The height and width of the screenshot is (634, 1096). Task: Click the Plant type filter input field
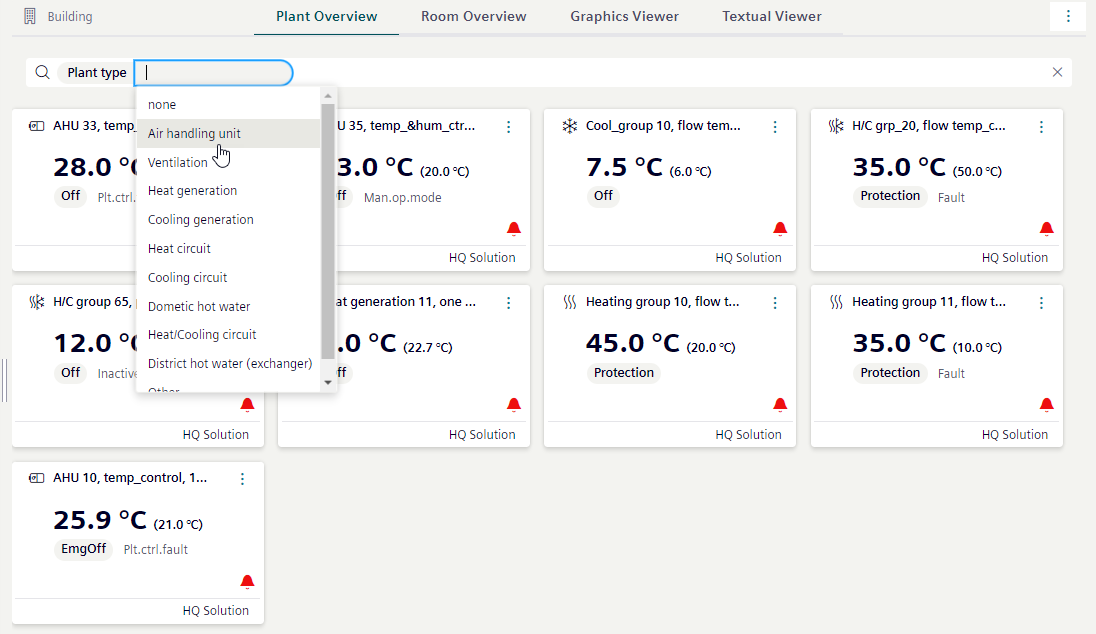[x=214, y=72]
